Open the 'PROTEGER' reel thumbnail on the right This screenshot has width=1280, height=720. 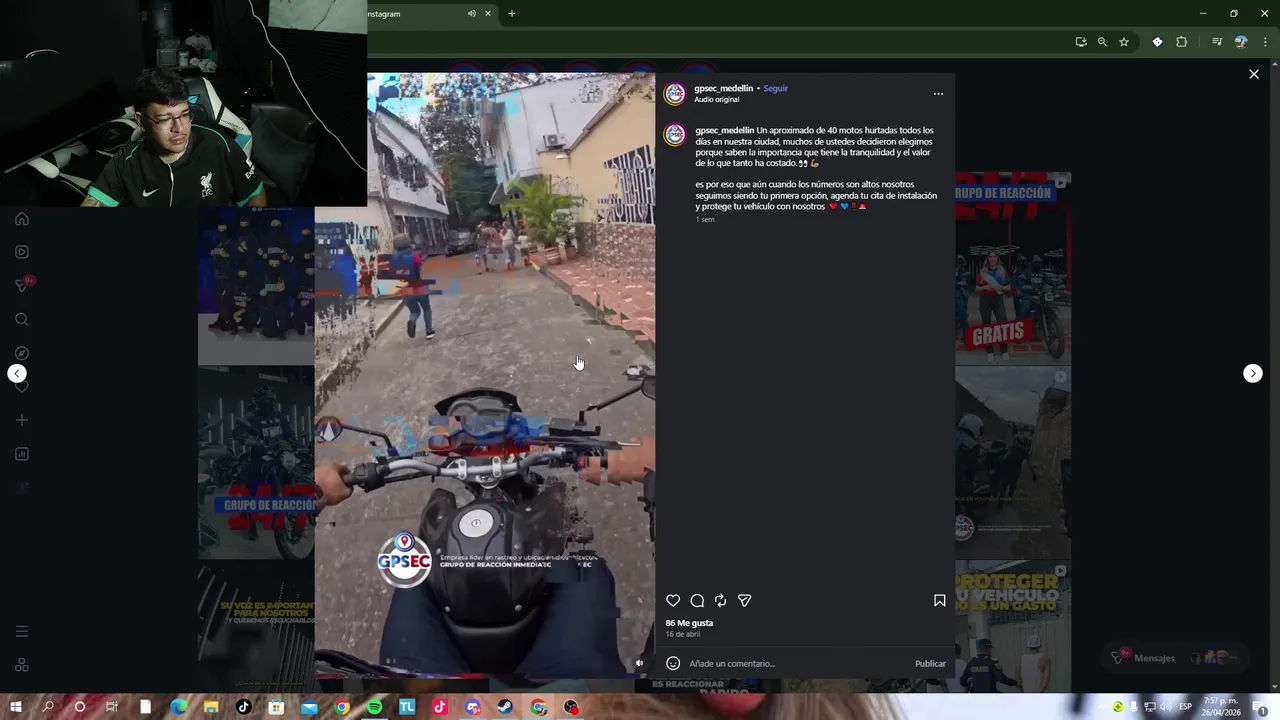(x=1013, y=627)
